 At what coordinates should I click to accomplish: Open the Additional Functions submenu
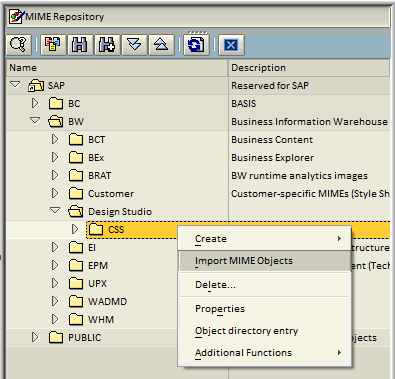point(264,353)
